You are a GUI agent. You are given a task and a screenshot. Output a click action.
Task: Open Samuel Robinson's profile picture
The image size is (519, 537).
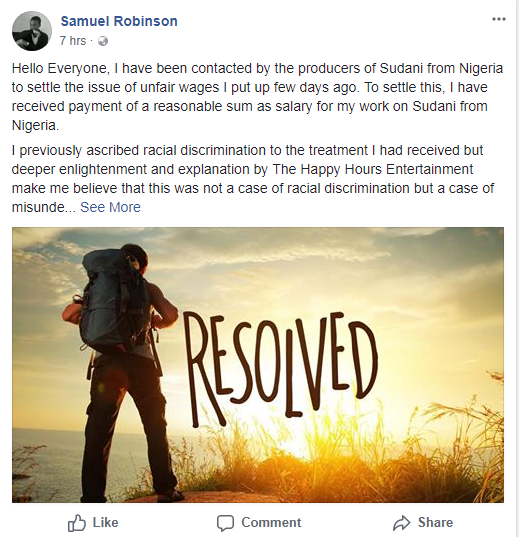[32, 31]
